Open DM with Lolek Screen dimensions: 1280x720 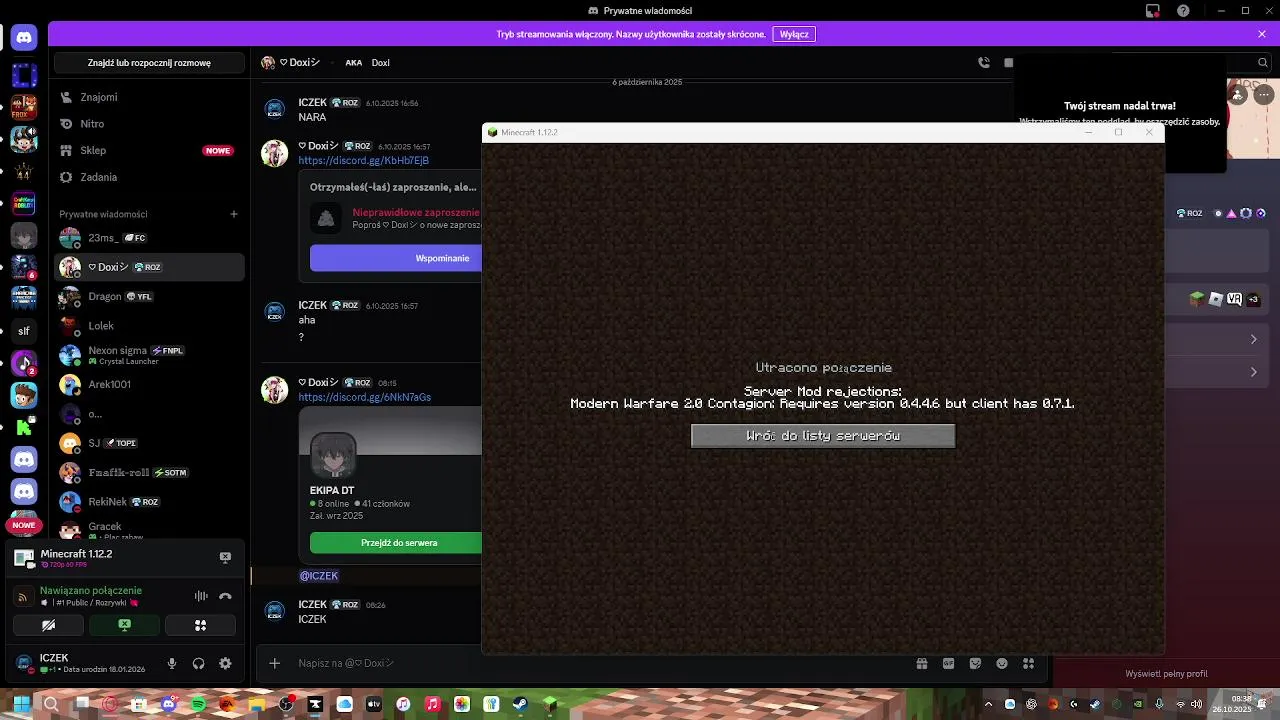(x=149, y=326)
